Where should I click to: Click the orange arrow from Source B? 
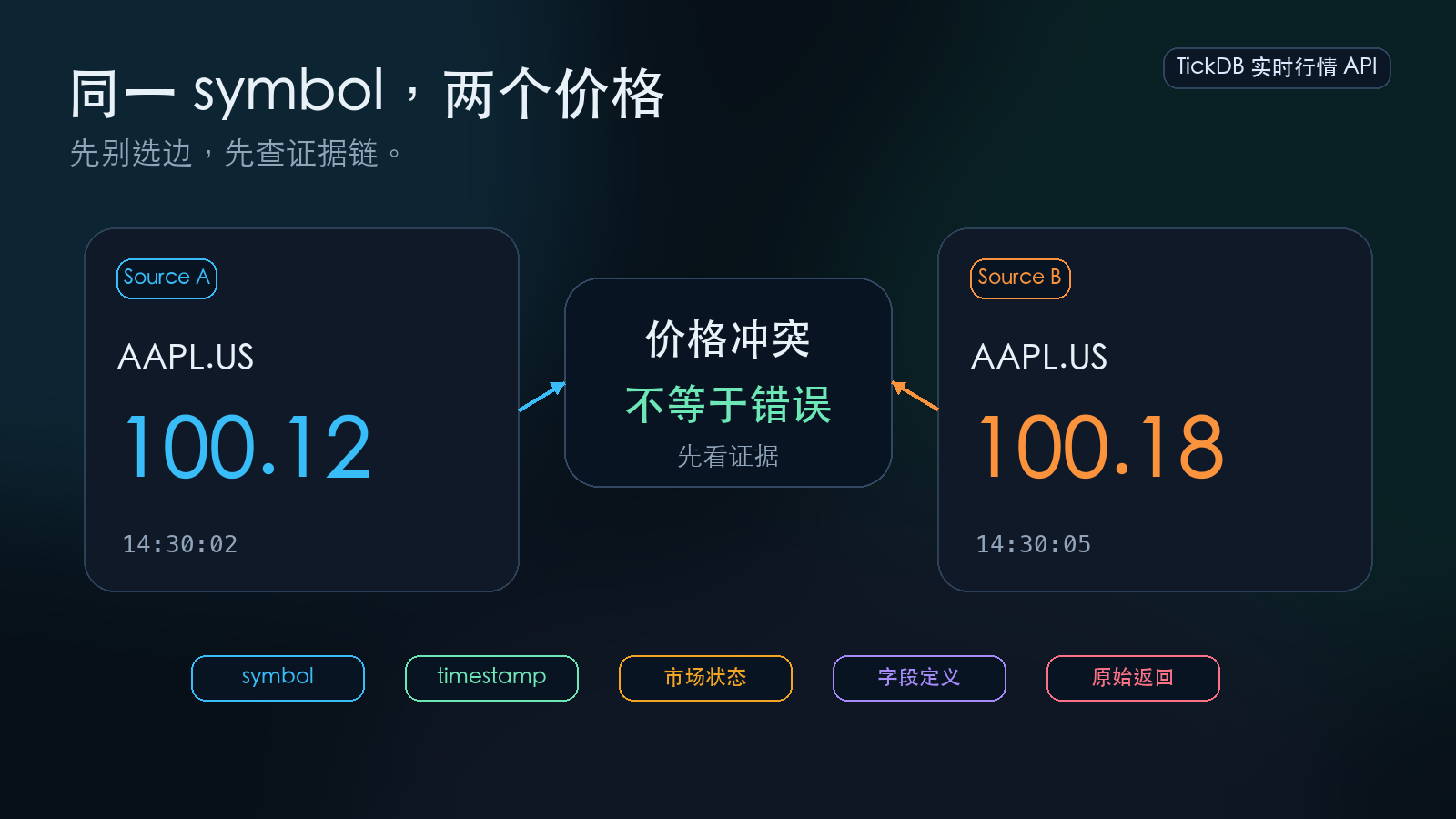[915, 396]
